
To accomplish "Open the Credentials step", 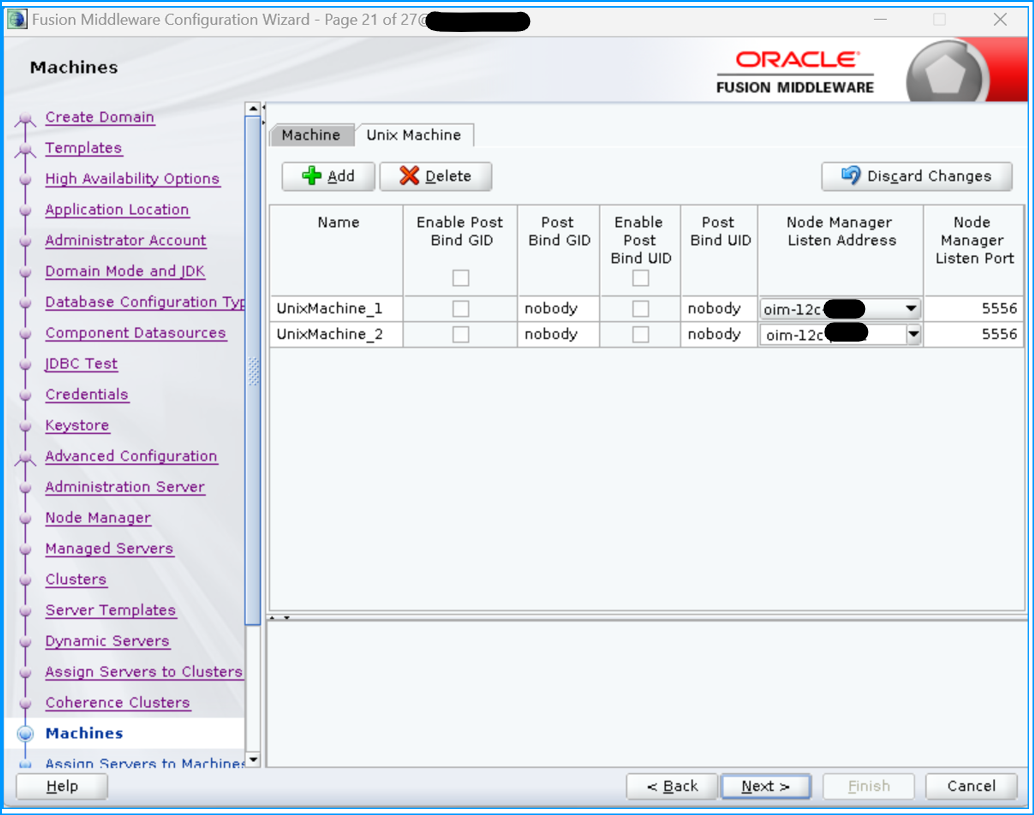I will point(87,394).
